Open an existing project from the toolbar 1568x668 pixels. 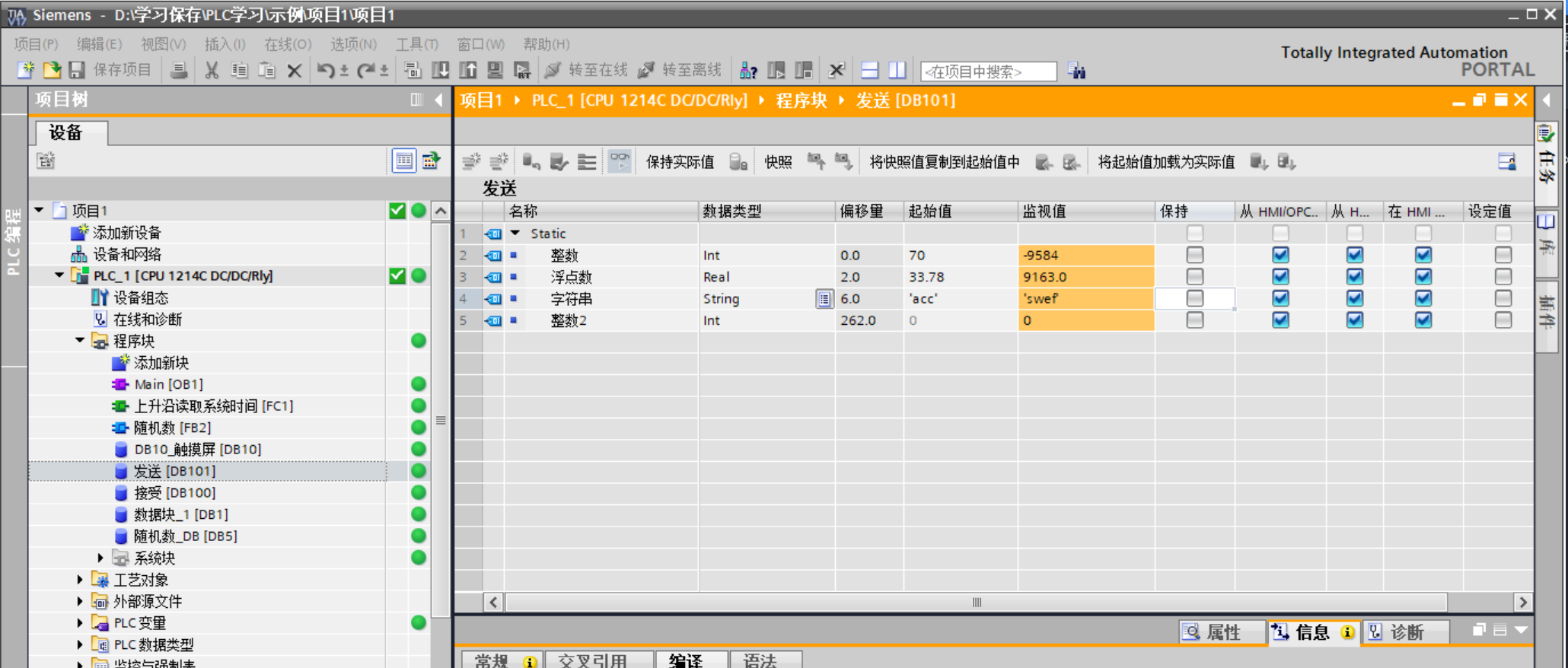pos(52,70)
